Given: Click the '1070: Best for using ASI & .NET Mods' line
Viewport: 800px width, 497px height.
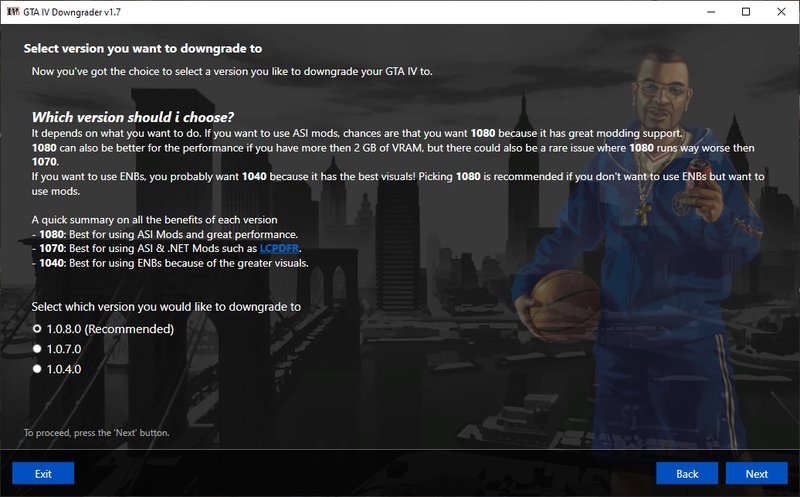Looking at the screenshot, I should pyautogui.click(x=166, y=248).
